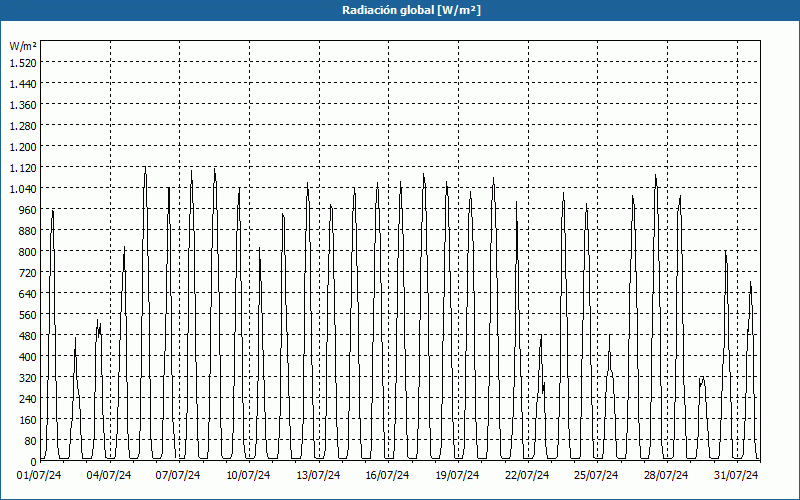Select the 240 y-axis value

coord(28,399)
